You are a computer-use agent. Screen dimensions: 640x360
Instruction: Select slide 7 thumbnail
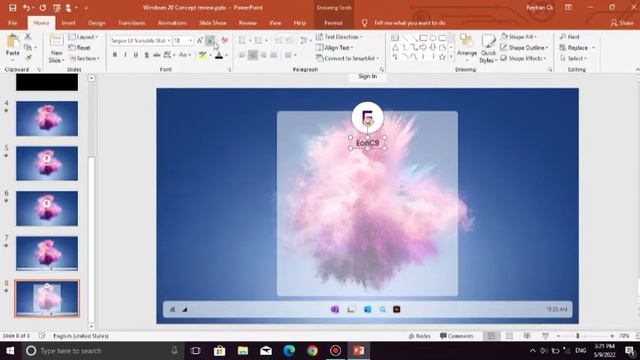pyautogui.click(x=47, y=253)
